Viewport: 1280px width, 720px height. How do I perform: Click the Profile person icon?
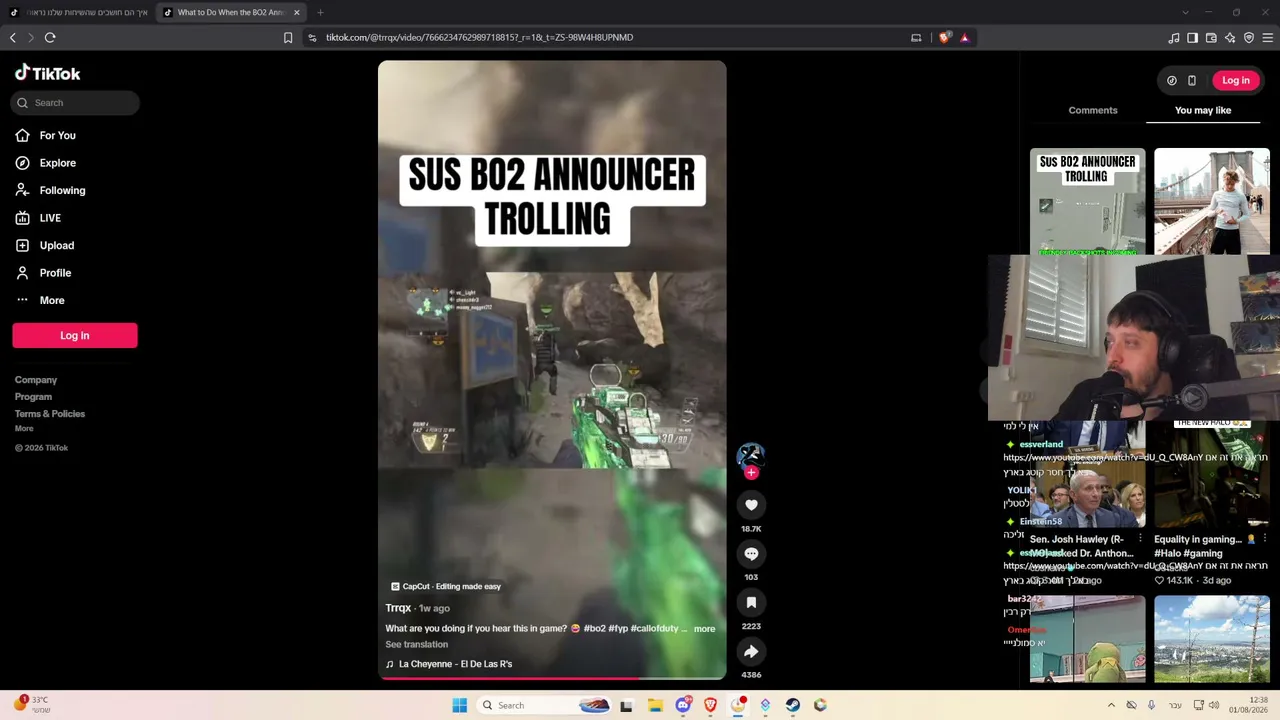(x=22, y=273)
